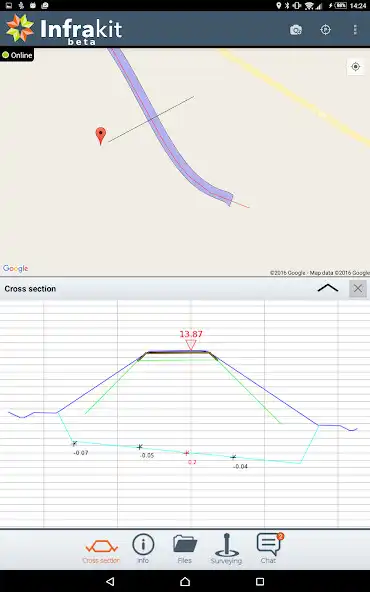Collapse the Cross section panel with chevron

(x=328, y=289)
